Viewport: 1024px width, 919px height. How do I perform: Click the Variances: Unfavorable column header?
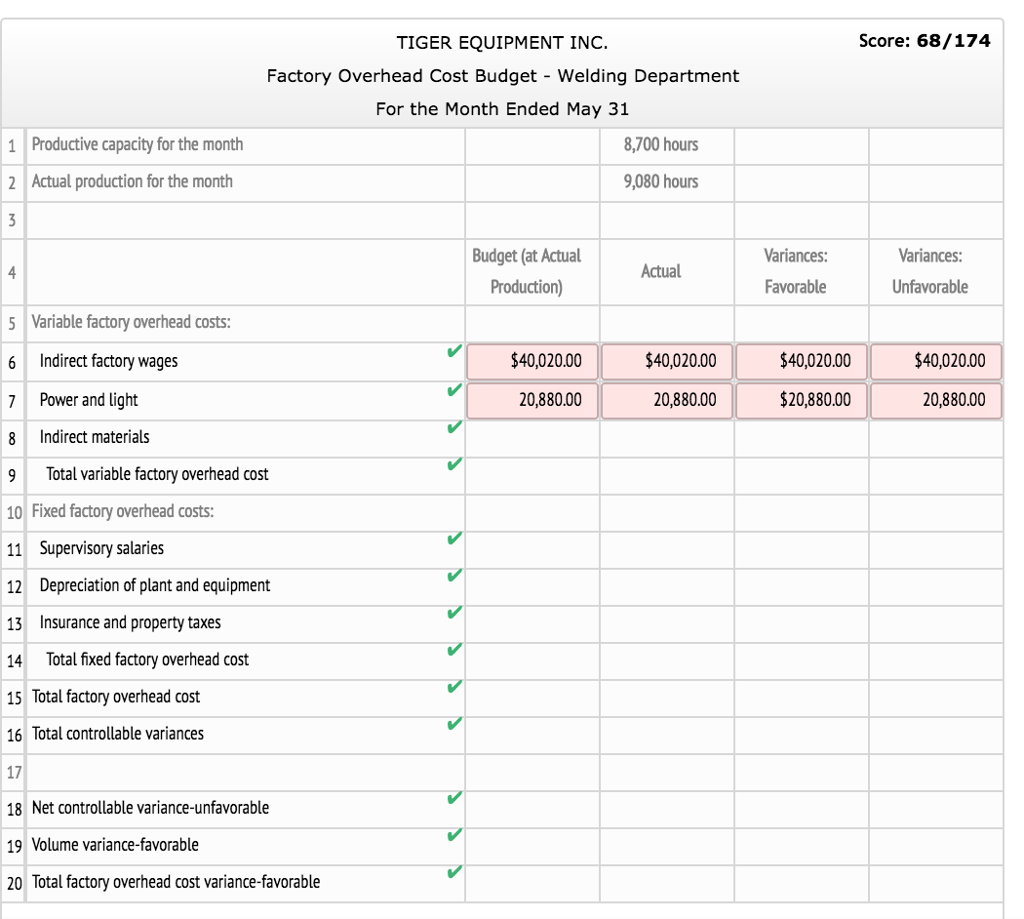pos(936,271)
